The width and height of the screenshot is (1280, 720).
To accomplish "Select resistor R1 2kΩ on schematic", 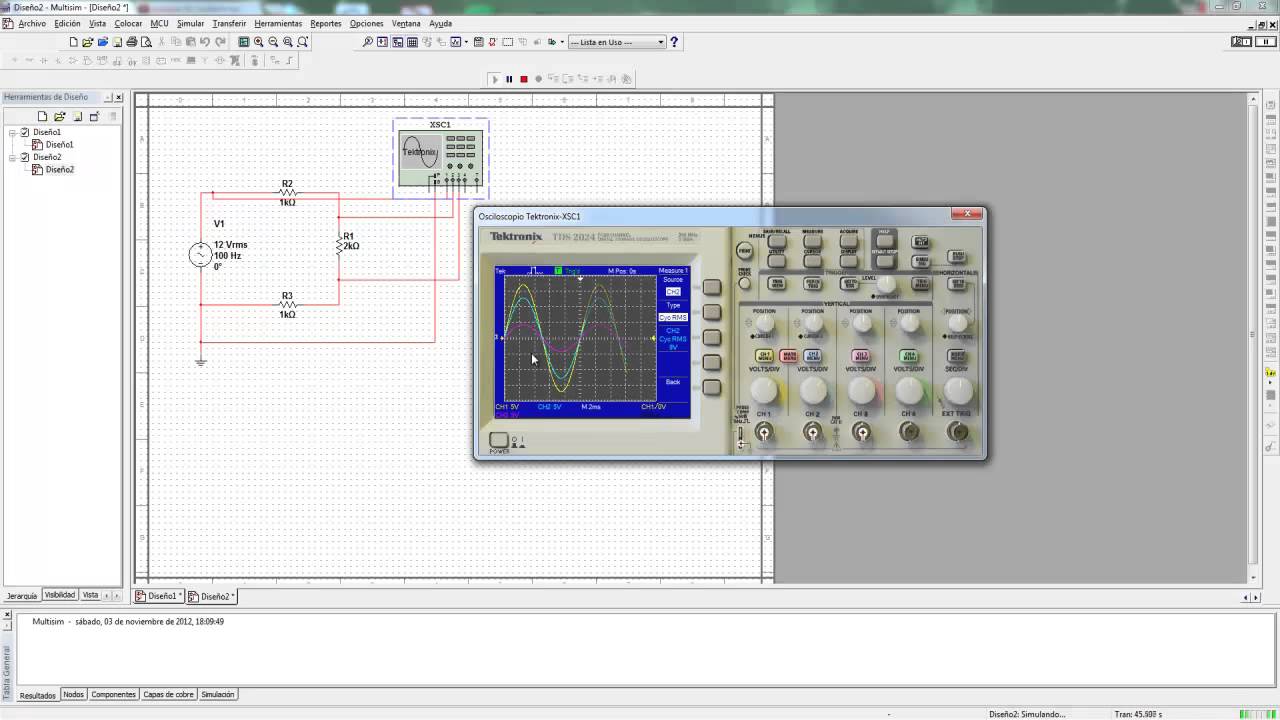I will [x=340, y=242].
